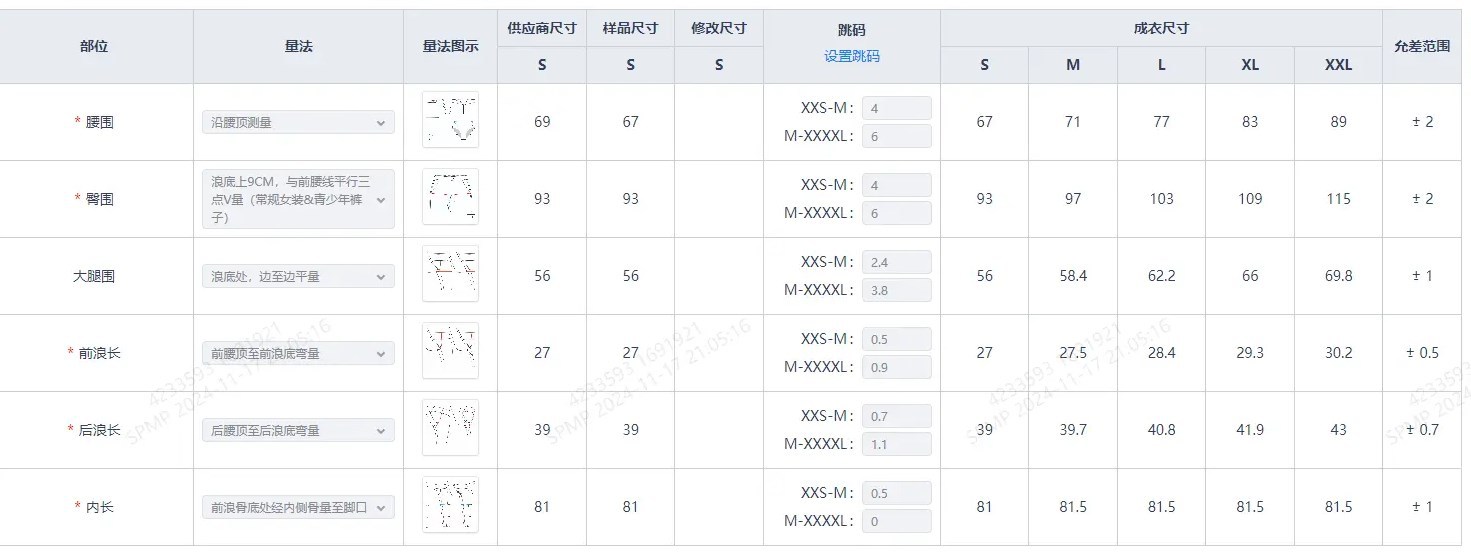Click the 腰围 XXS-M grading input field
Viewport: 1471px width, 560px height.
pyautogui.click(x=896, y=108)
